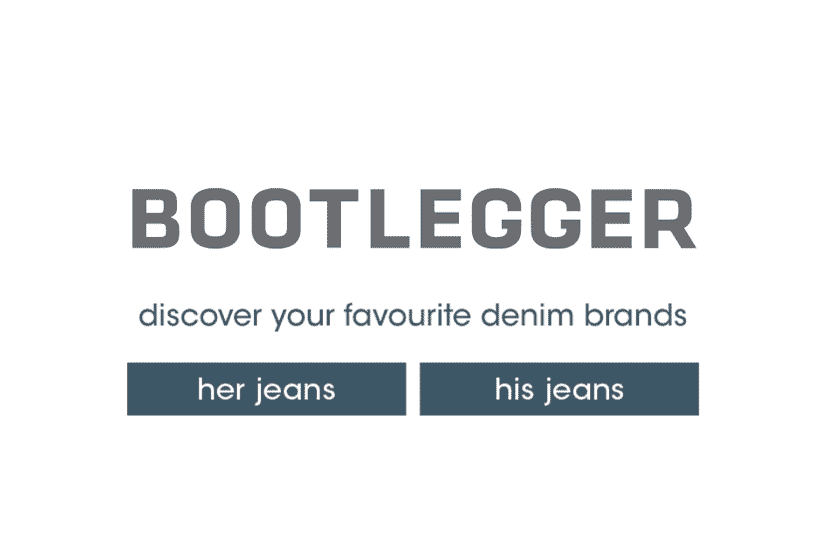828x545 pixels.
Task: Click jeans text on her jeans button
Action: coord(295,391)
